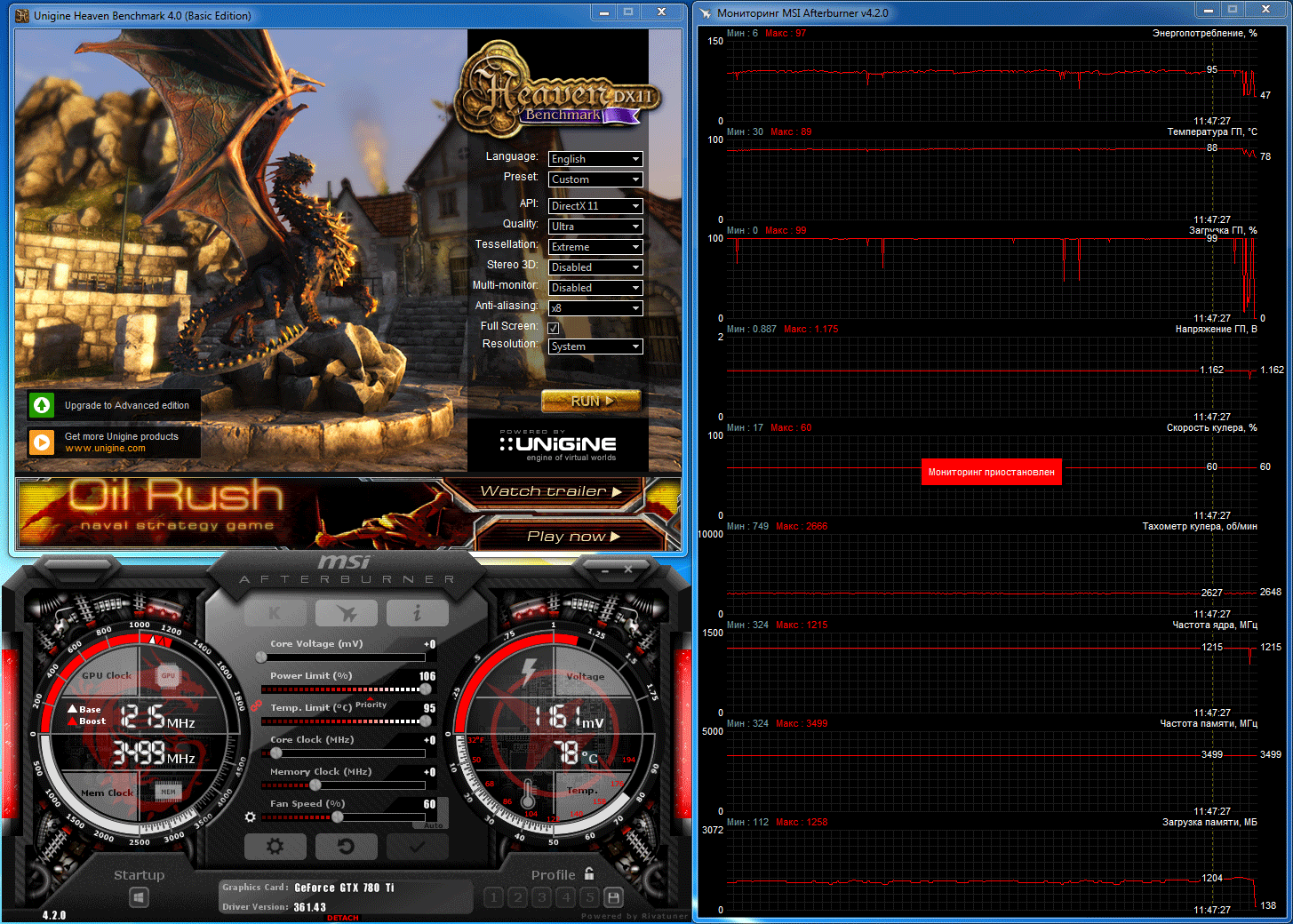Reset settings using the circular arrow icon
This screenshot has width=1293, height=924.
347,846
